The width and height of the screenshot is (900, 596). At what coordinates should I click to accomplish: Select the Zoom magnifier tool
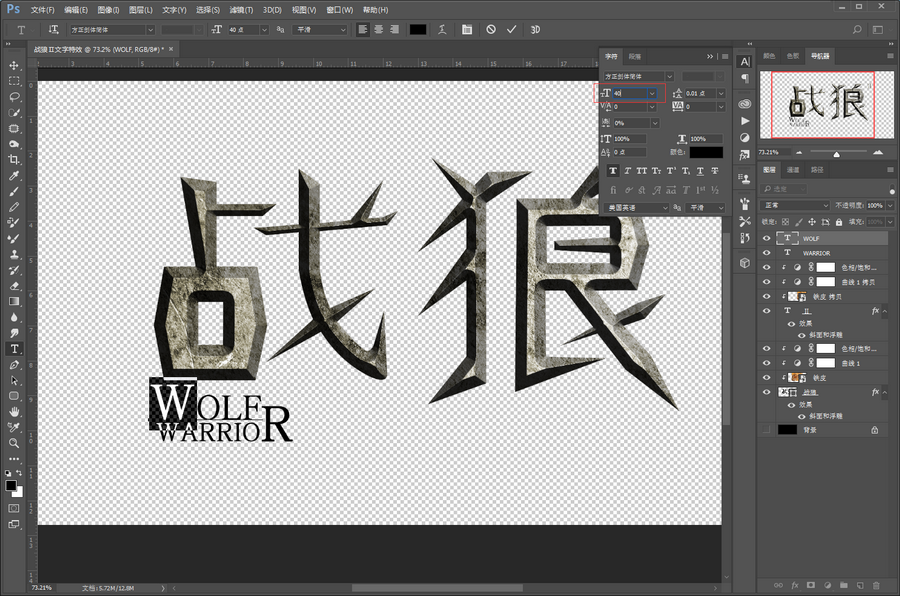[x=14, y=442]
